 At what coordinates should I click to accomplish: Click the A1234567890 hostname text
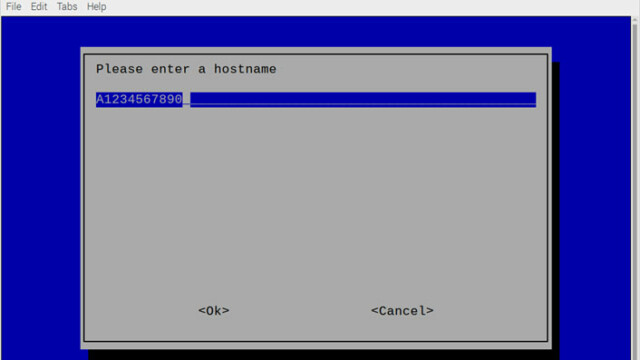coord(139,99)
